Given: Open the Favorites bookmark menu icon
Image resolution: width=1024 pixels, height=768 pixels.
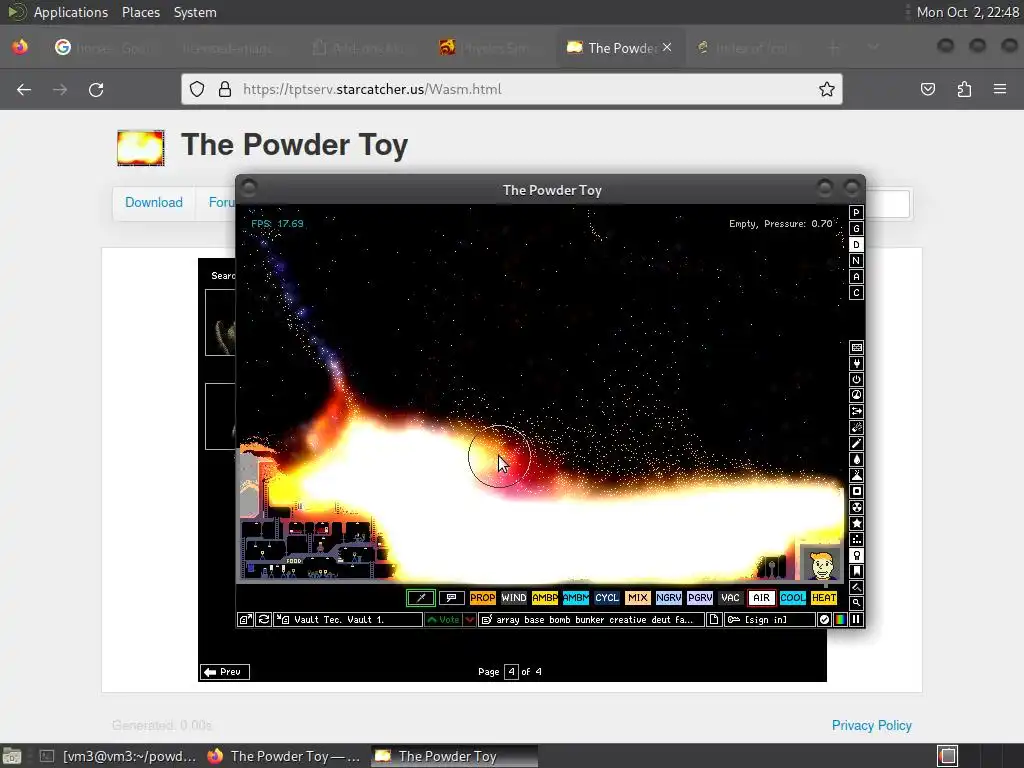Looking at the screenshot, I should pos(856,571).
